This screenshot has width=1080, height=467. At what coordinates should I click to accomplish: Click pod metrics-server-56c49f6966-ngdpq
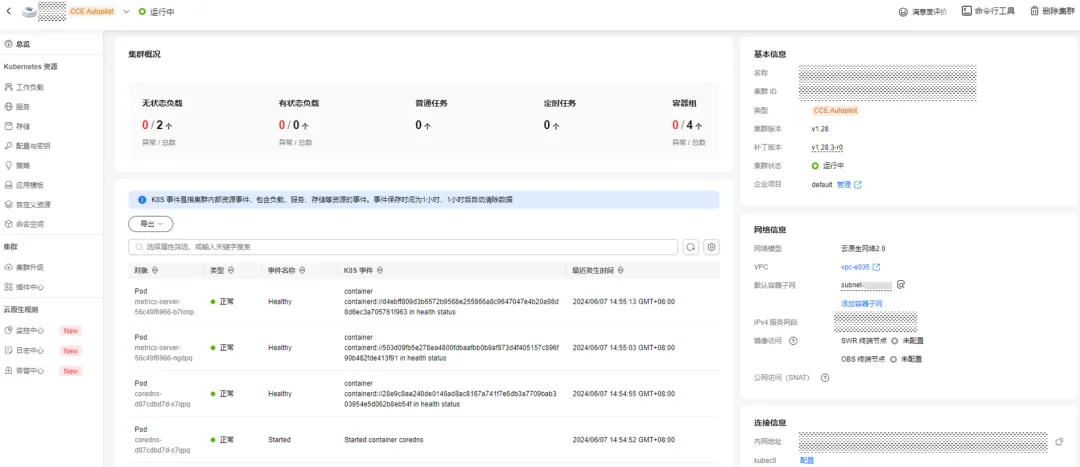pos(164,353)
